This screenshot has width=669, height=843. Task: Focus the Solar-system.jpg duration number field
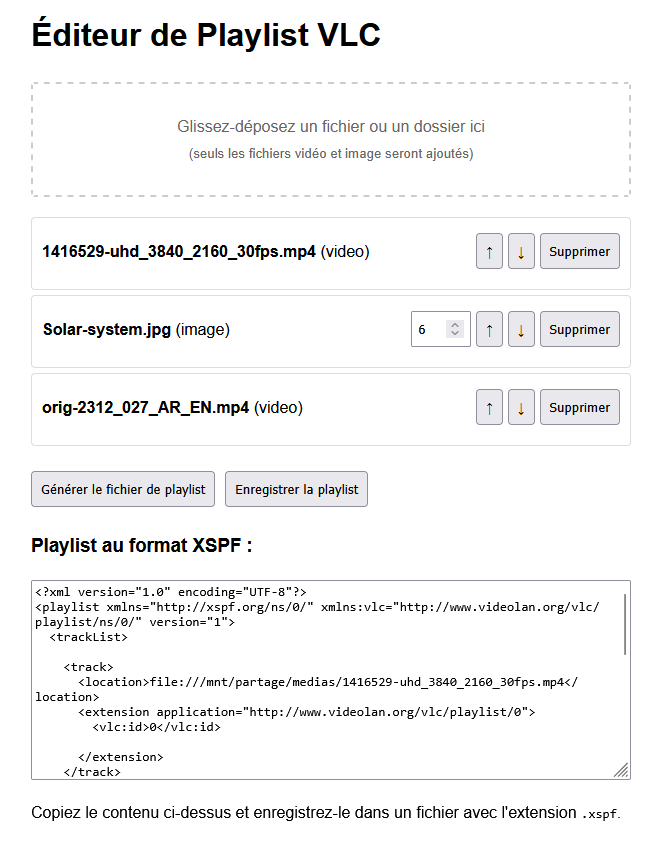tap(429, 330)
